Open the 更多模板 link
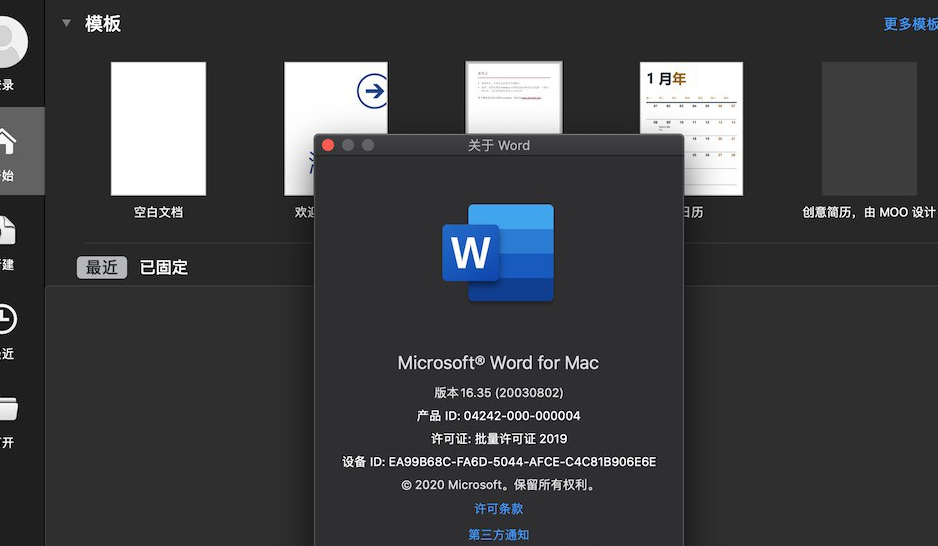 (910, 24)
